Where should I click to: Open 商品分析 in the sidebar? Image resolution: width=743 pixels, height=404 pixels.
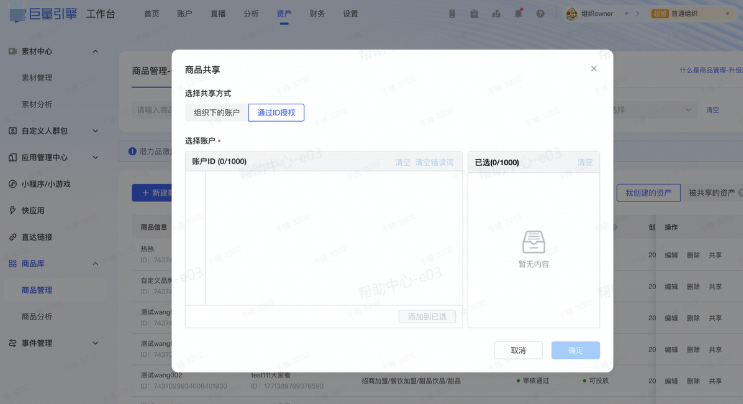point(37,316)
